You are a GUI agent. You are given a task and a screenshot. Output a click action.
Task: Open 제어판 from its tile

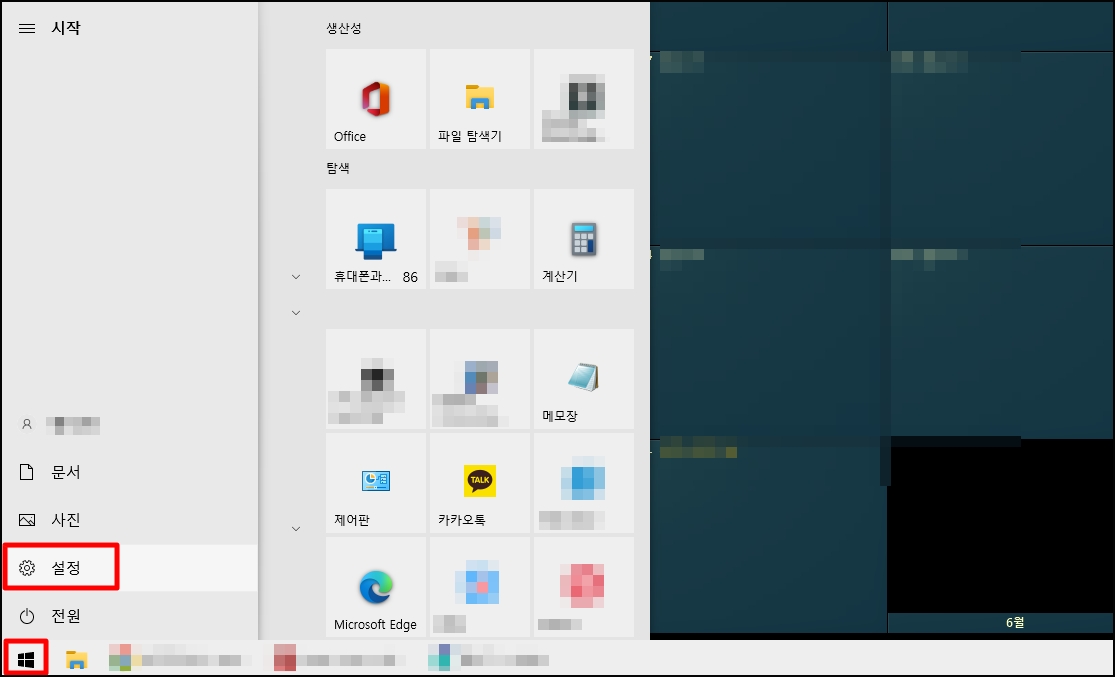(x=375, y=483)
